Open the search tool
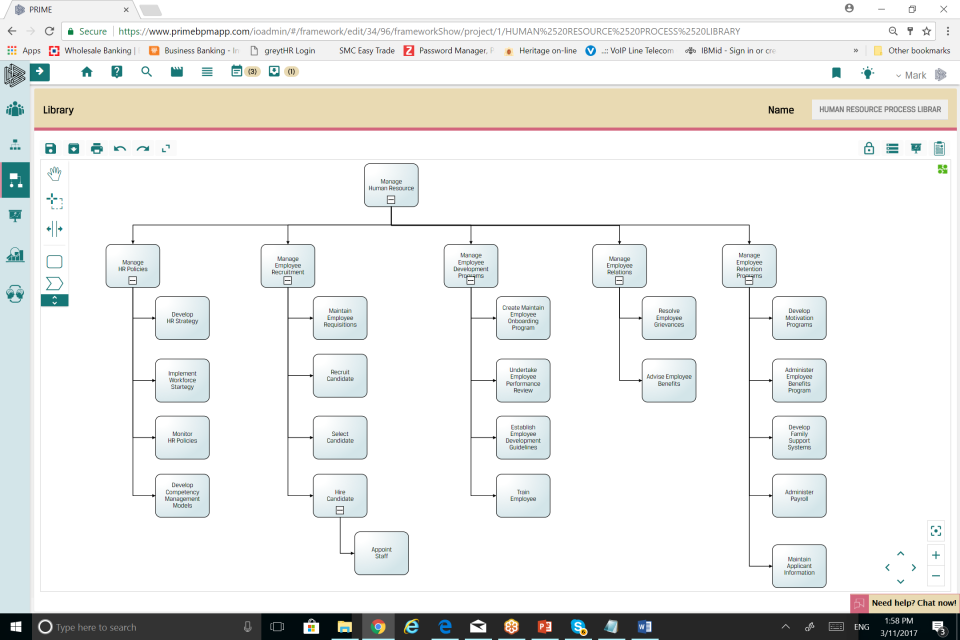 pyautogui.click(x=147, y=72)
